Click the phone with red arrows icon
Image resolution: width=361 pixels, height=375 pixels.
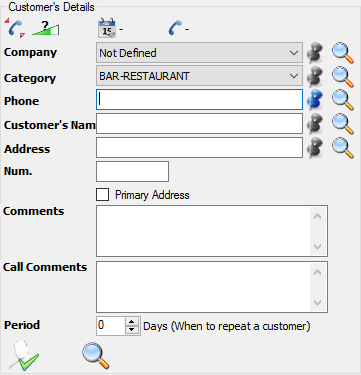15,28
